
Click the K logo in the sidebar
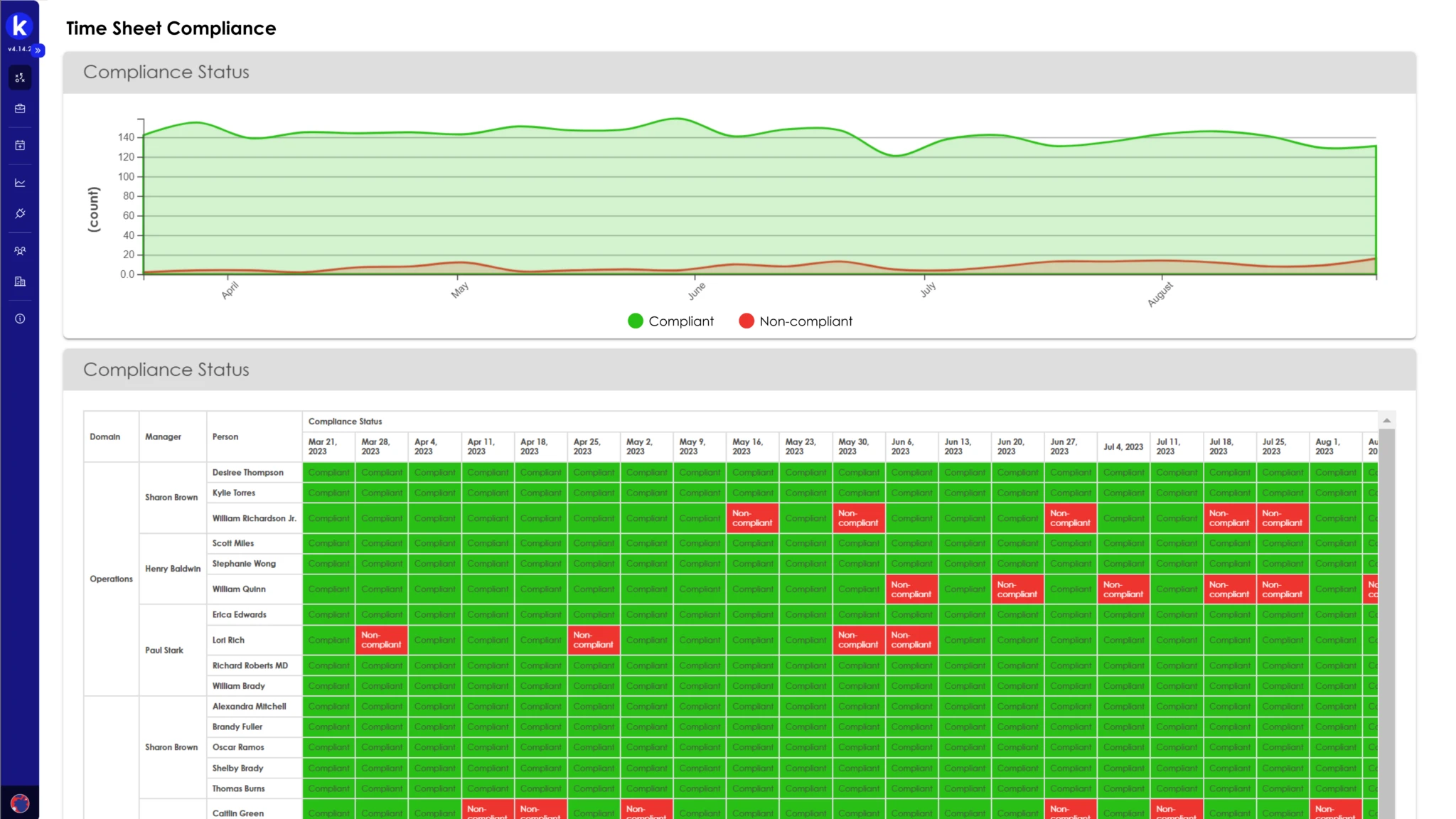(x=20, y=26)
